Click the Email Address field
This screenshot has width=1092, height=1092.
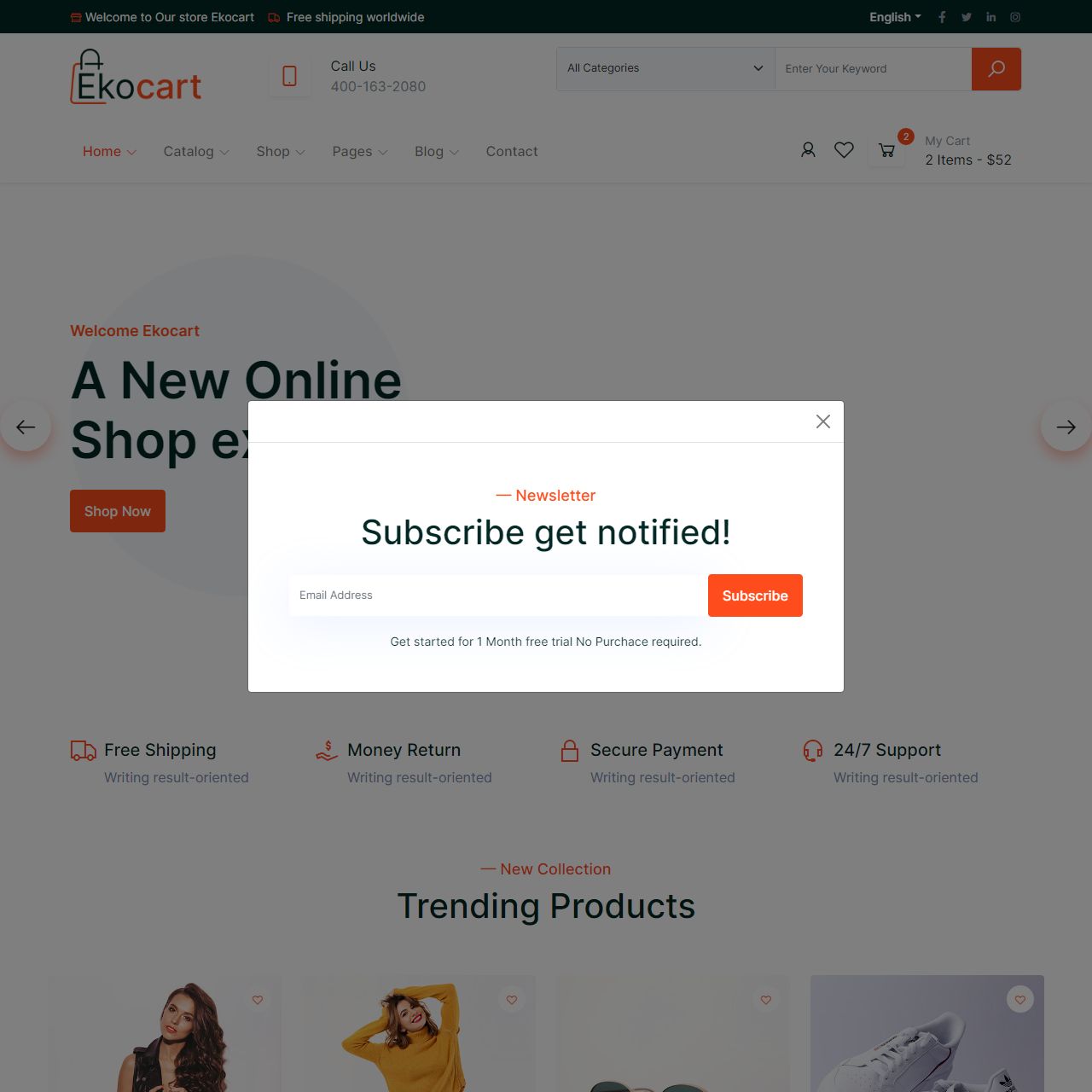coord(498,595)
